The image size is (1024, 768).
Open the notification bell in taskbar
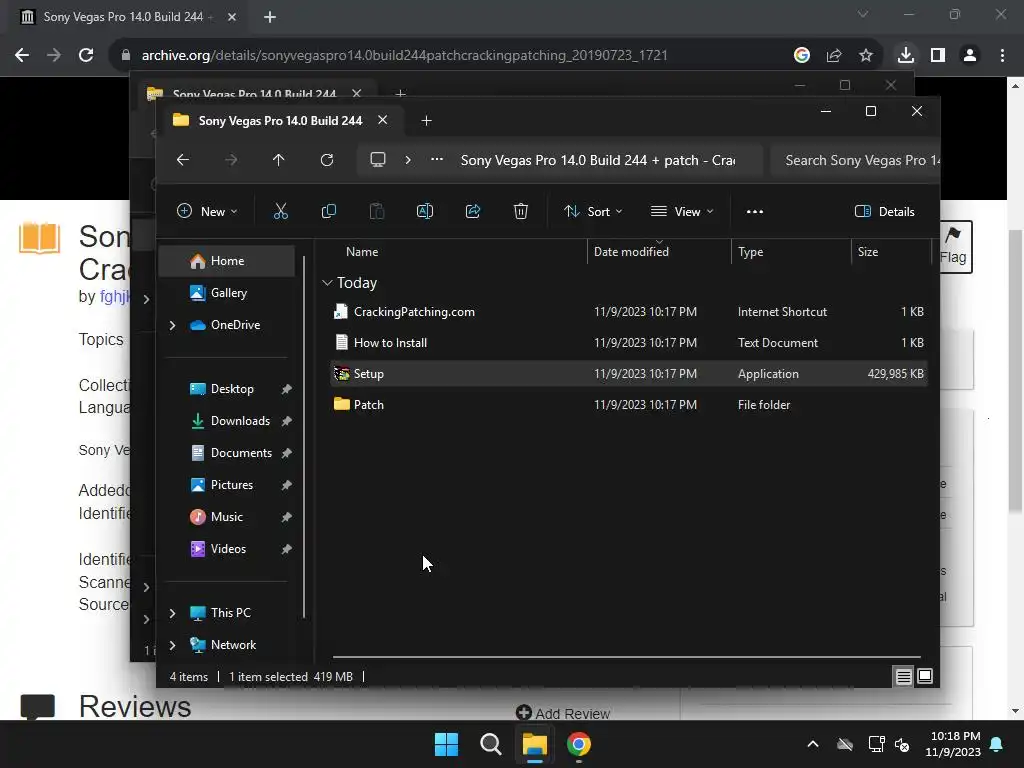point(997,744)
